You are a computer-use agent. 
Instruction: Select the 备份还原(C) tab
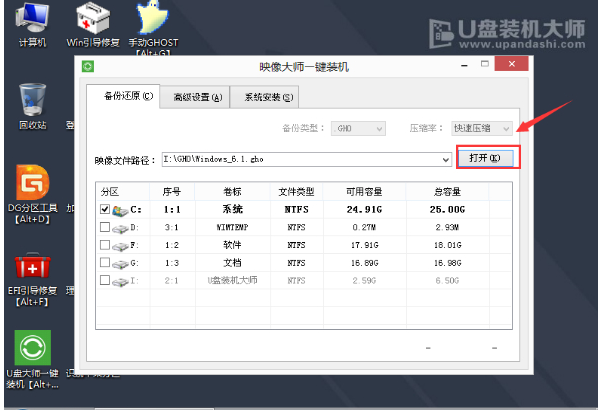(x=128, y=96)
